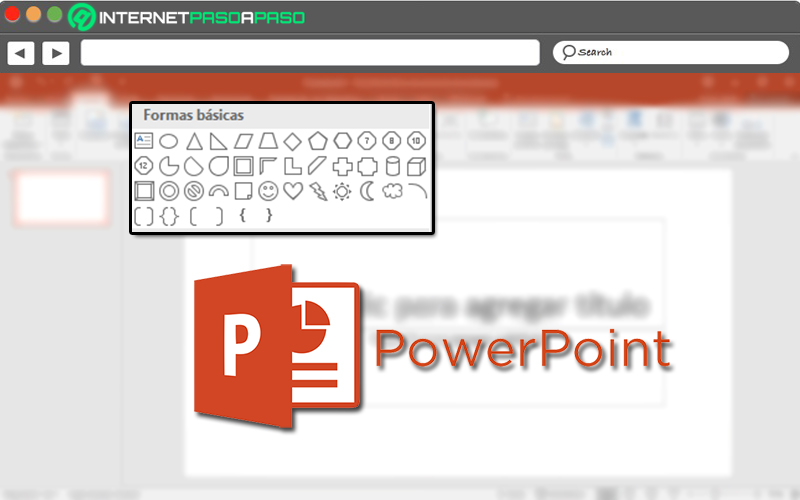Pick the Donut shape
Screen dimensions: 800x500
[169, 191]
